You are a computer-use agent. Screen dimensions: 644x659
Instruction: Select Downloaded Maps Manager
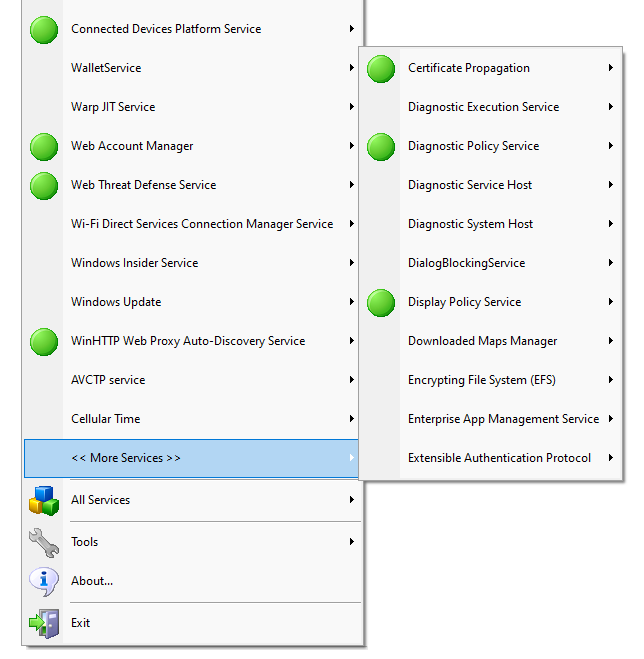[x=490, y=341]
